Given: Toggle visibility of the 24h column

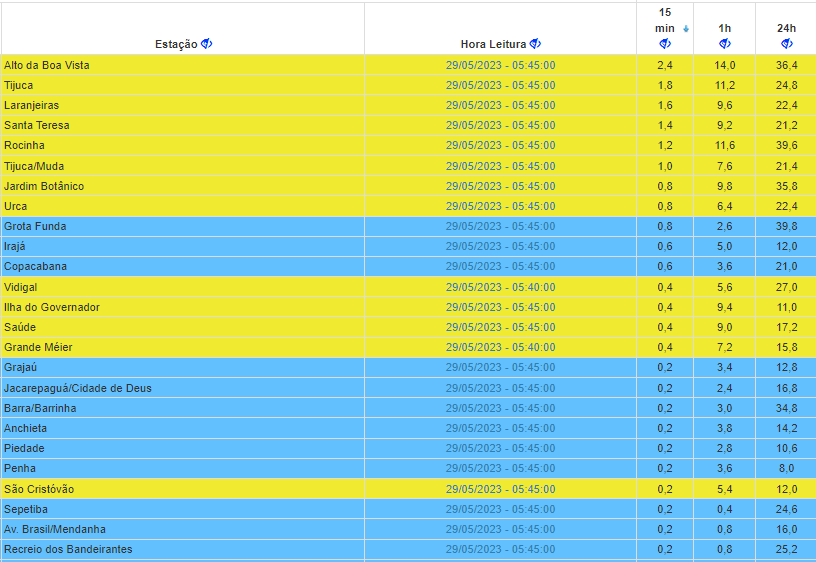Looking at the screenshot, I should 787,44.
